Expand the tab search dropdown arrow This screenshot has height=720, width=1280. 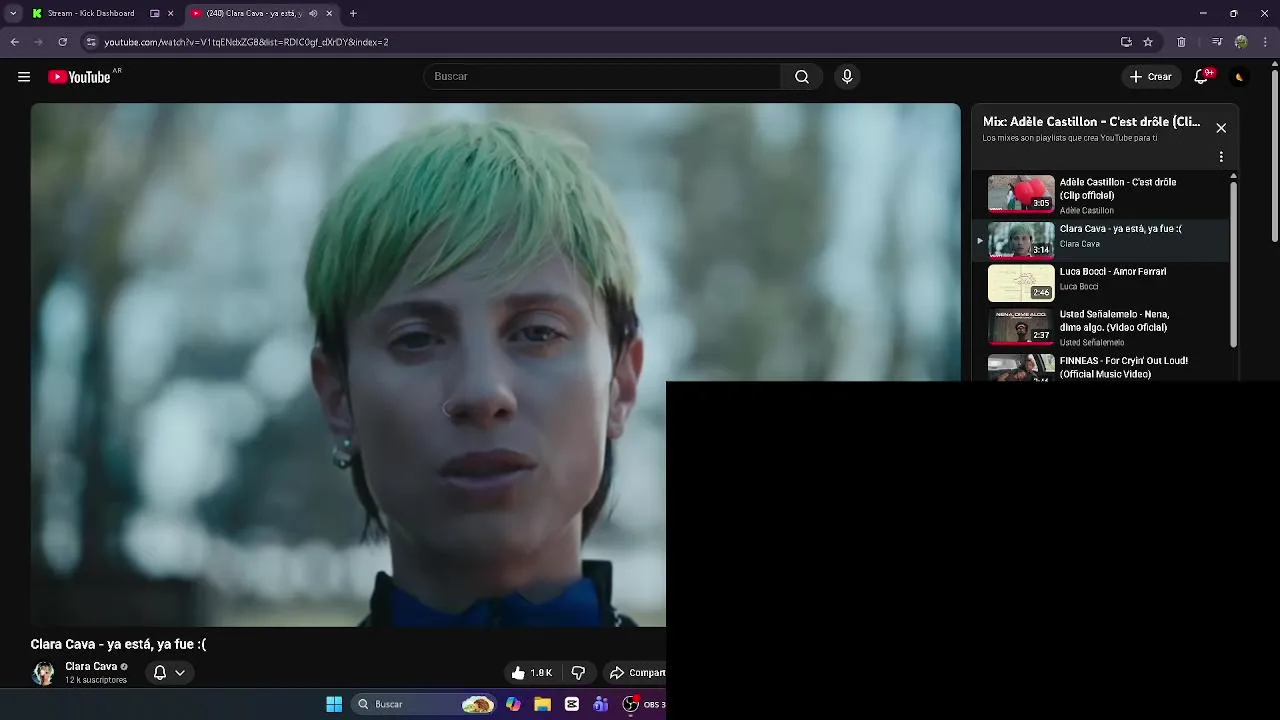click(13, 13)
